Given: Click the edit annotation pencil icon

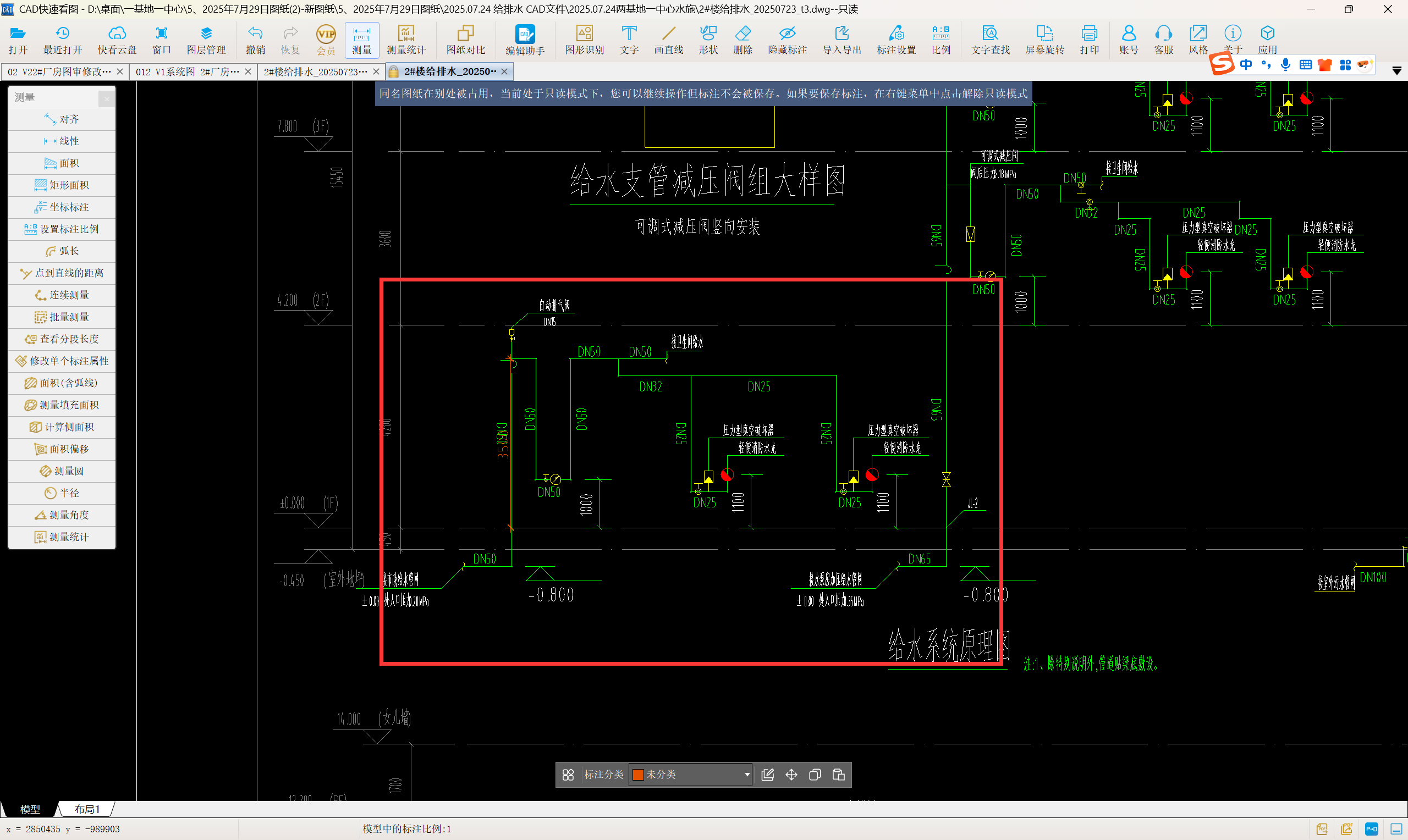Looking at the screenshot, I should coord(768,775).
